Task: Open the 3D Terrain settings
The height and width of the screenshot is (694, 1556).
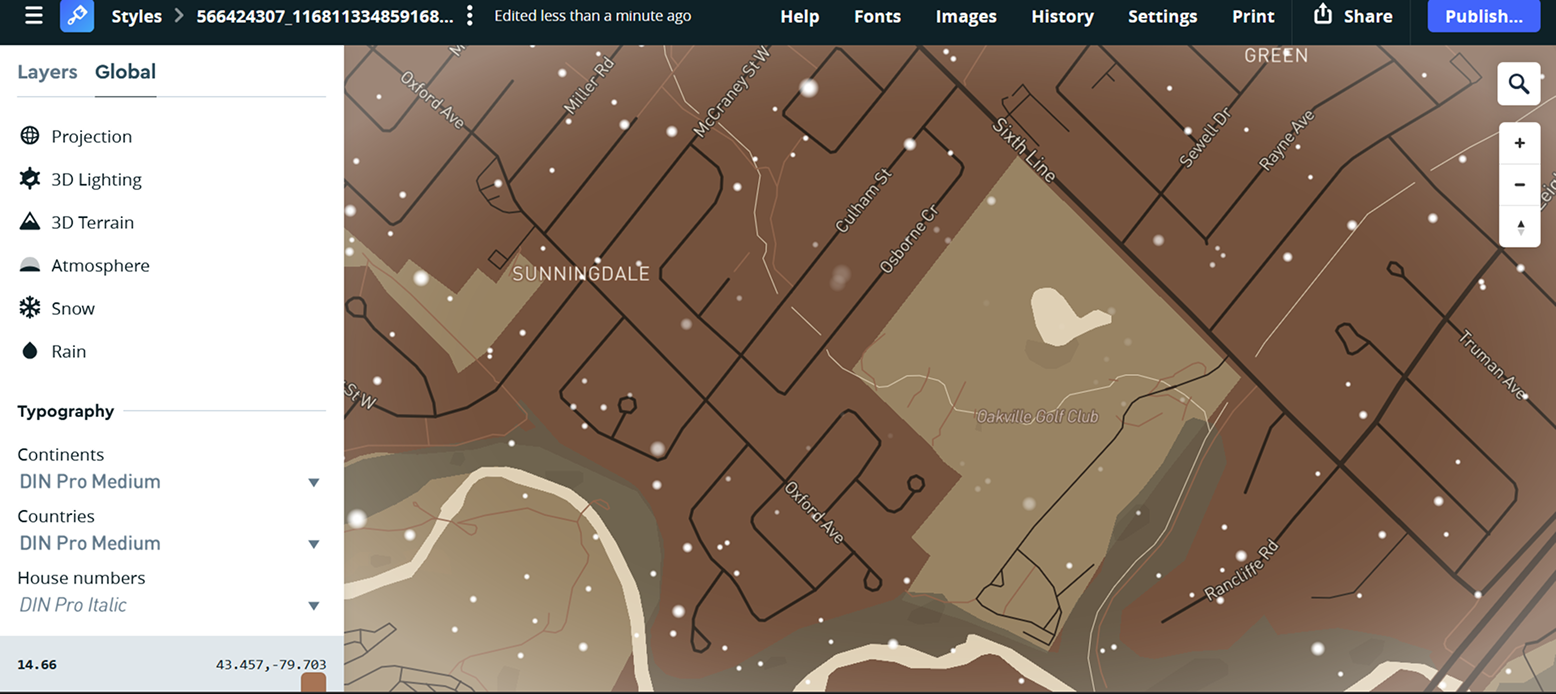Action: tap(93, 222)
